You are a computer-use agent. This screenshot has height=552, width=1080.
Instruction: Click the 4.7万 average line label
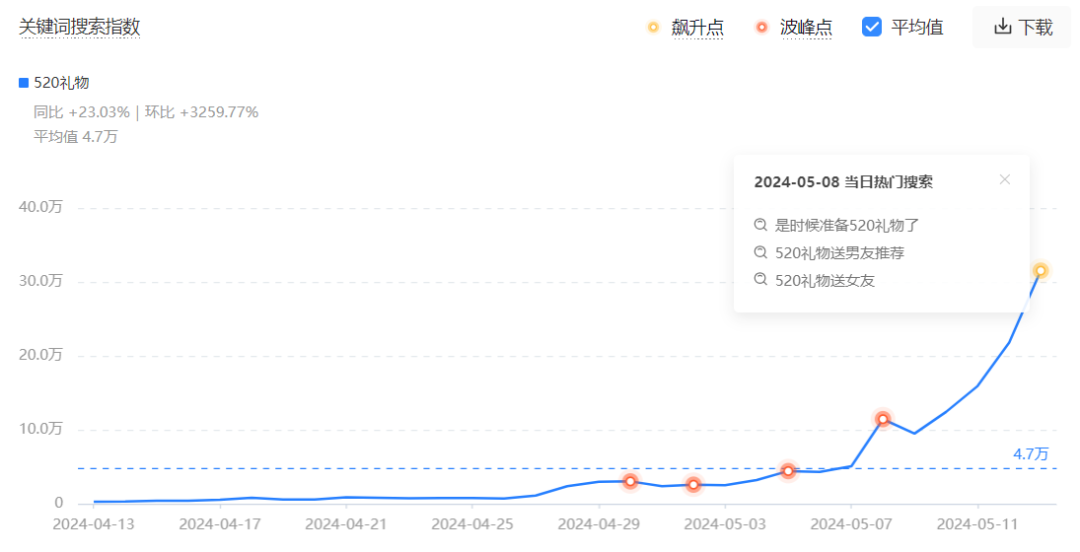1030,454
